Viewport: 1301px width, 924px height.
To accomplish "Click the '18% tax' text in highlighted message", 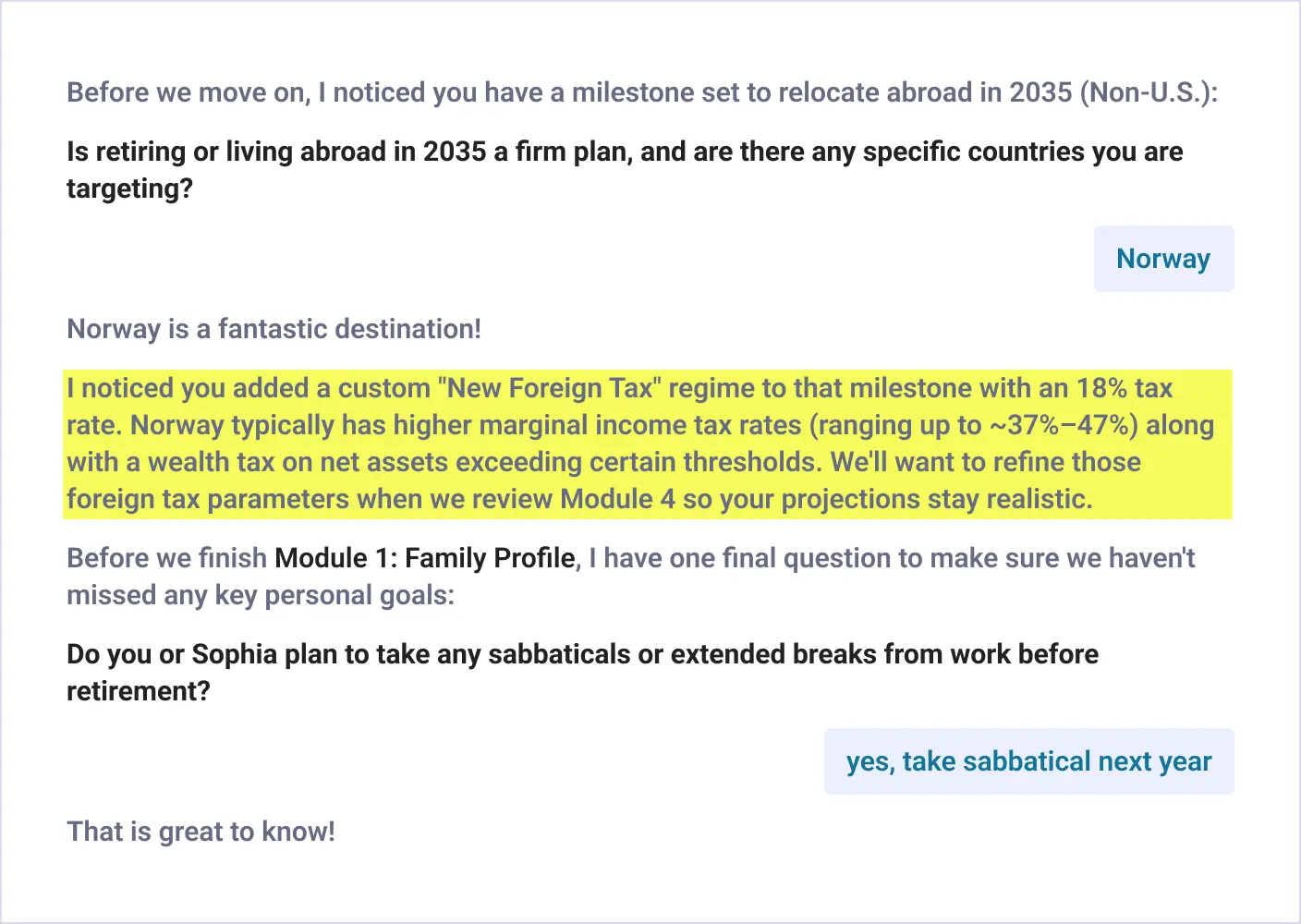I will click(x=1125, y=388).
